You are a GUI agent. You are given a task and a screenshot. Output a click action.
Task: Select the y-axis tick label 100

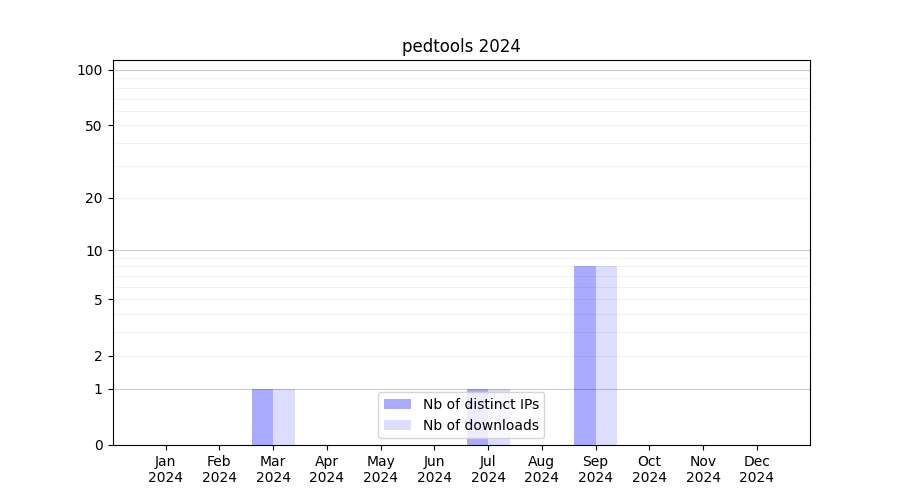click(90, 70)
